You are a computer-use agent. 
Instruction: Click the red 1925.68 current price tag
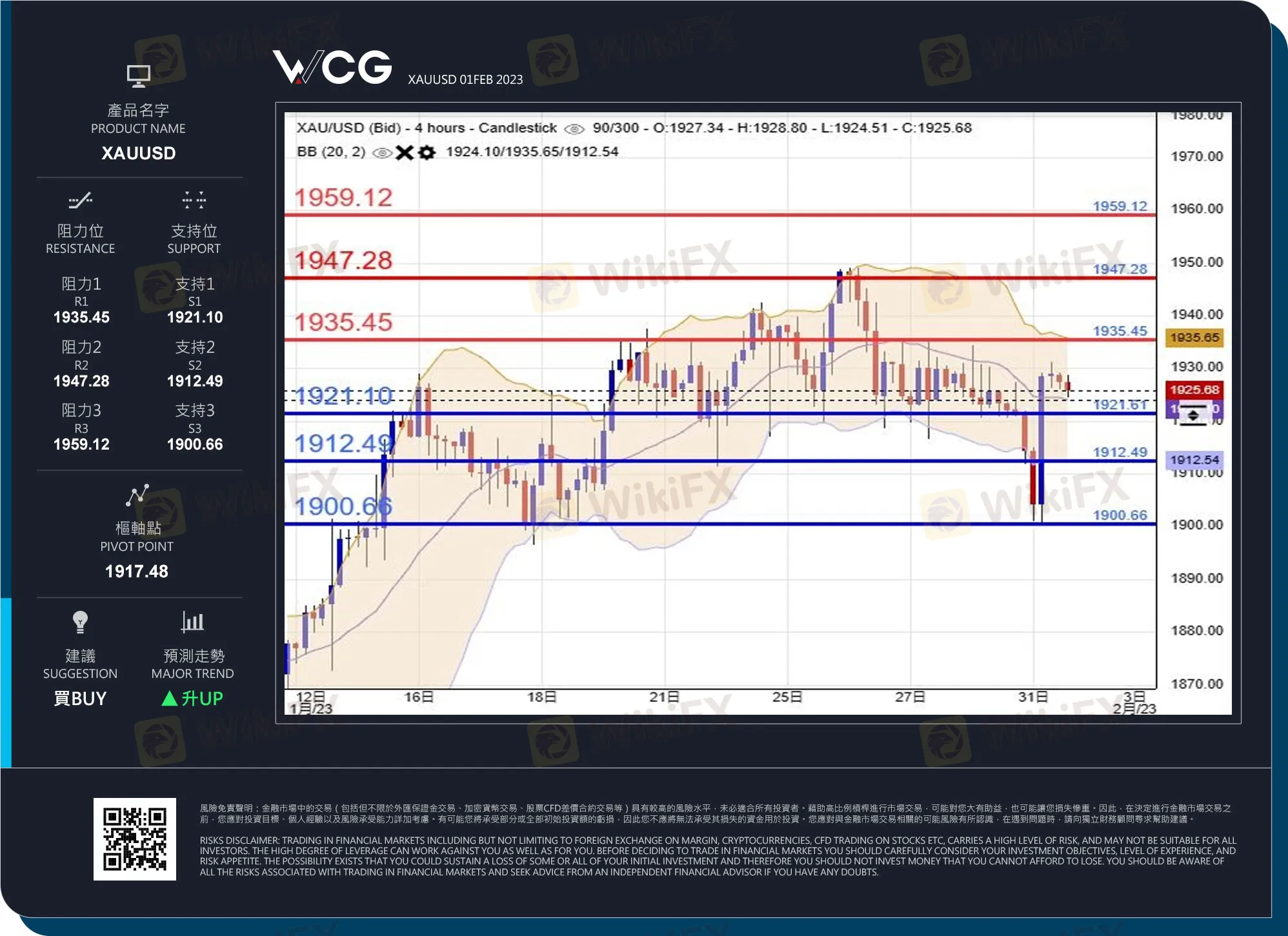[1194, 390]
